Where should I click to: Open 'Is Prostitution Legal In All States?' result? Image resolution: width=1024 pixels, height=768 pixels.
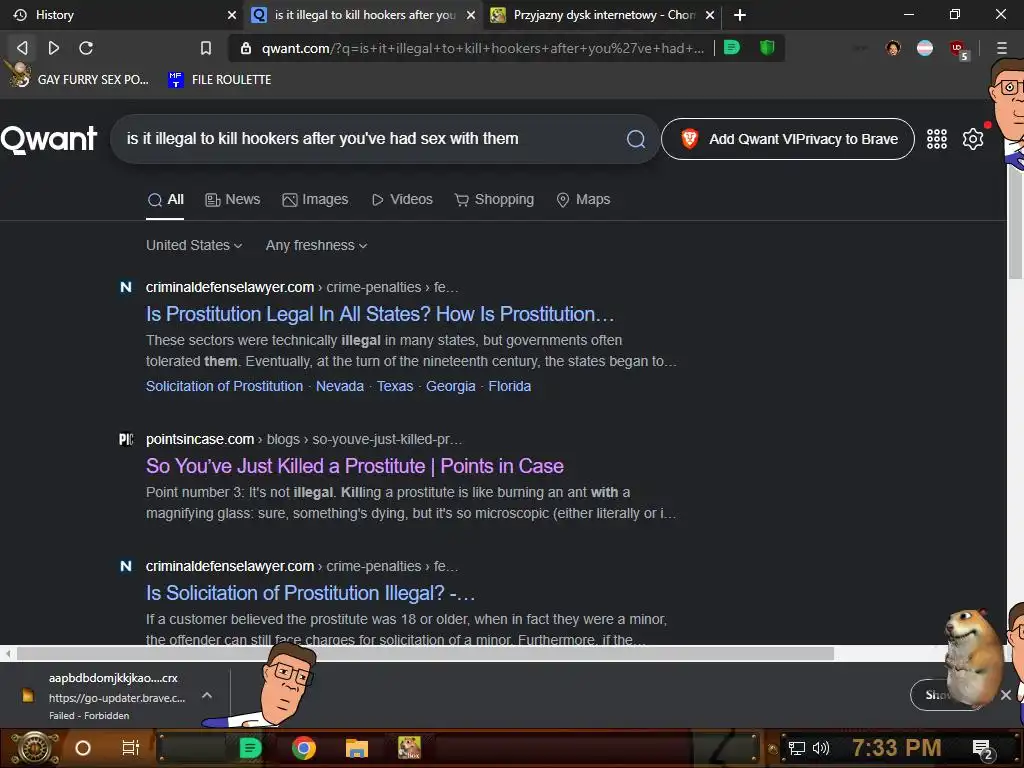(x=380, y=314)
